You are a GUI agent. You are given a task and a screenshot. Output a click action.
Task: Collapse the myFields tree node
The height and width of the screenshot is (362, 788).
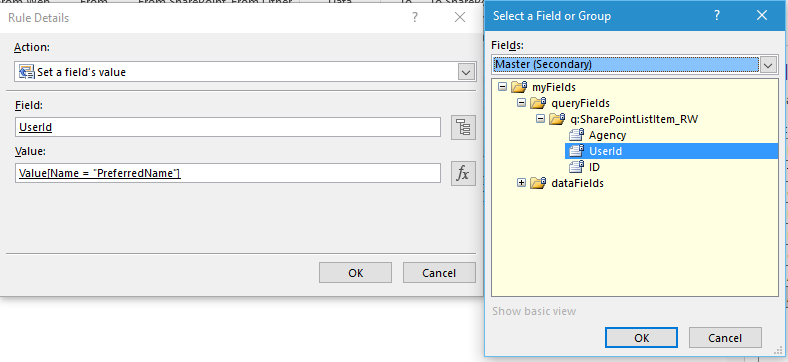click(502, 87)
